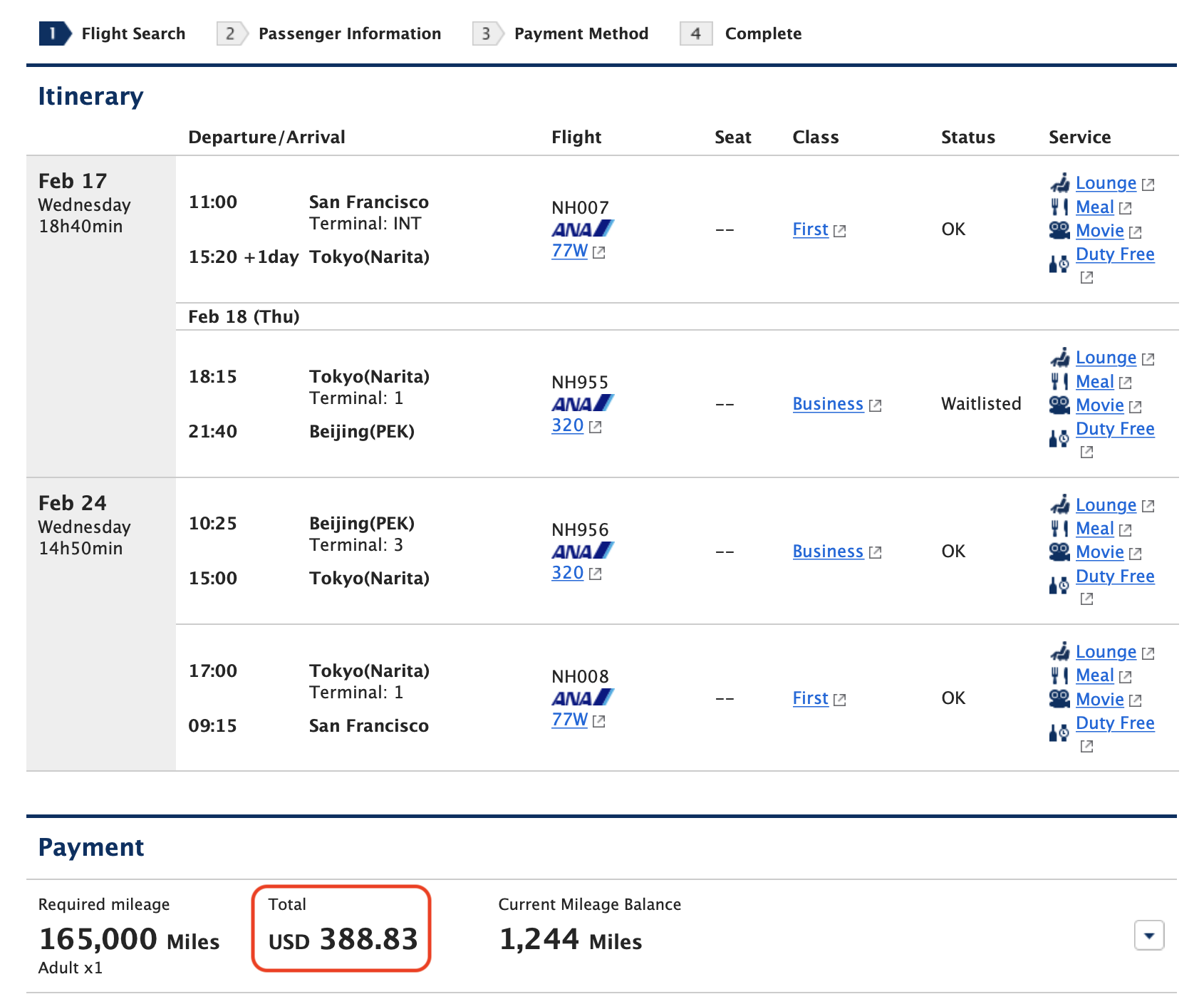Viewport: 1204px width, 999px height.
Task: Click flight number NH007
Action: pos(580,208)
